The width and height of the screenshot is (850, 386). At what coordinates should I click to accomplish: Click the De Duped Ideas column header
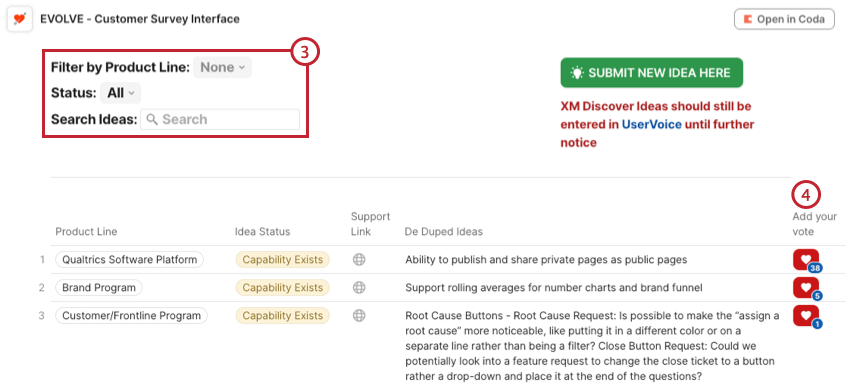tap(443, 231)
